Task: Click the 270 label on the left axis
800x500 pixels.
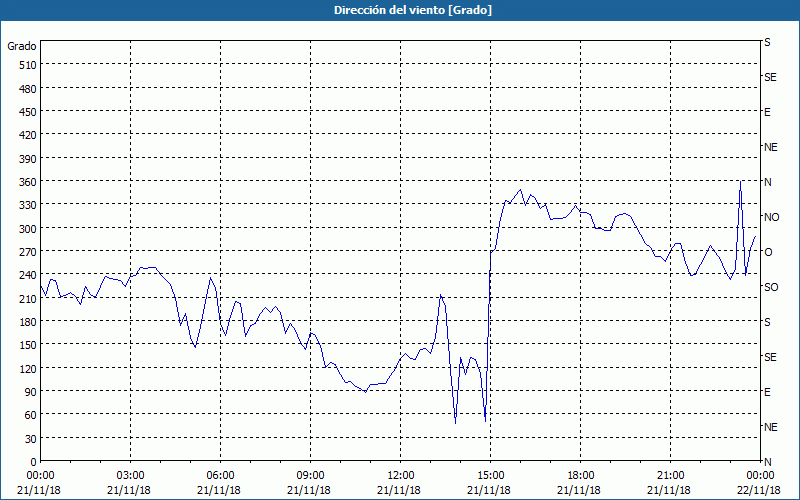Action: point(29,252)
